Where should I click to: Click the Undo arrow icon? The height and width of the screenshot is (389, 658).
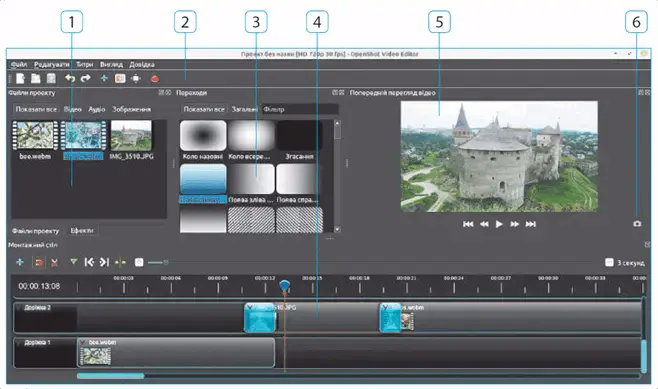70,78
